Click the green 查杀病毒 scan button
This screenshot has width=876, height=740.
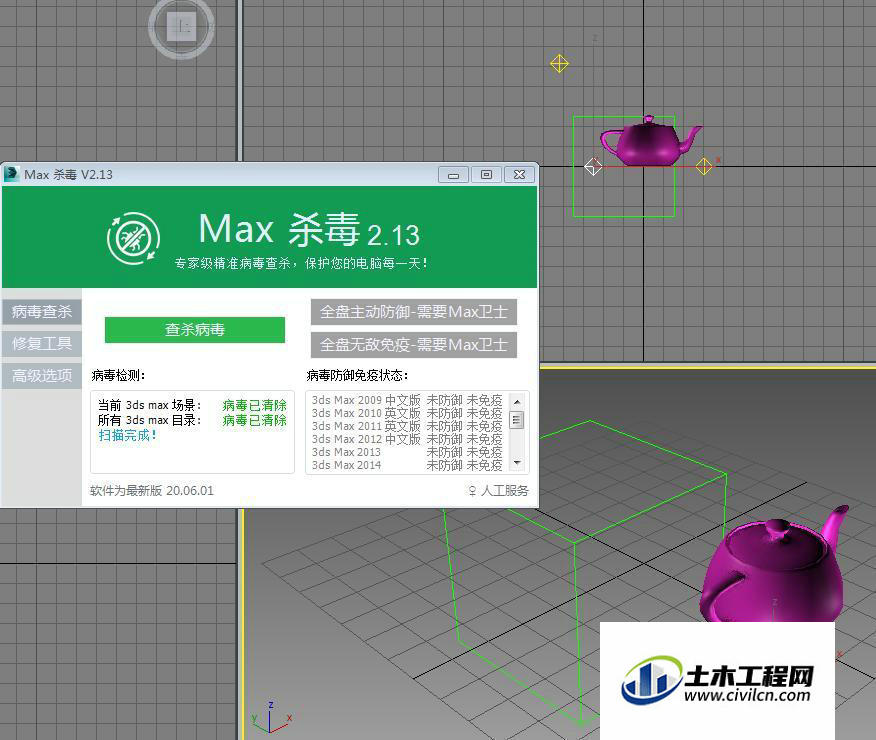click(x=194, y=330)
